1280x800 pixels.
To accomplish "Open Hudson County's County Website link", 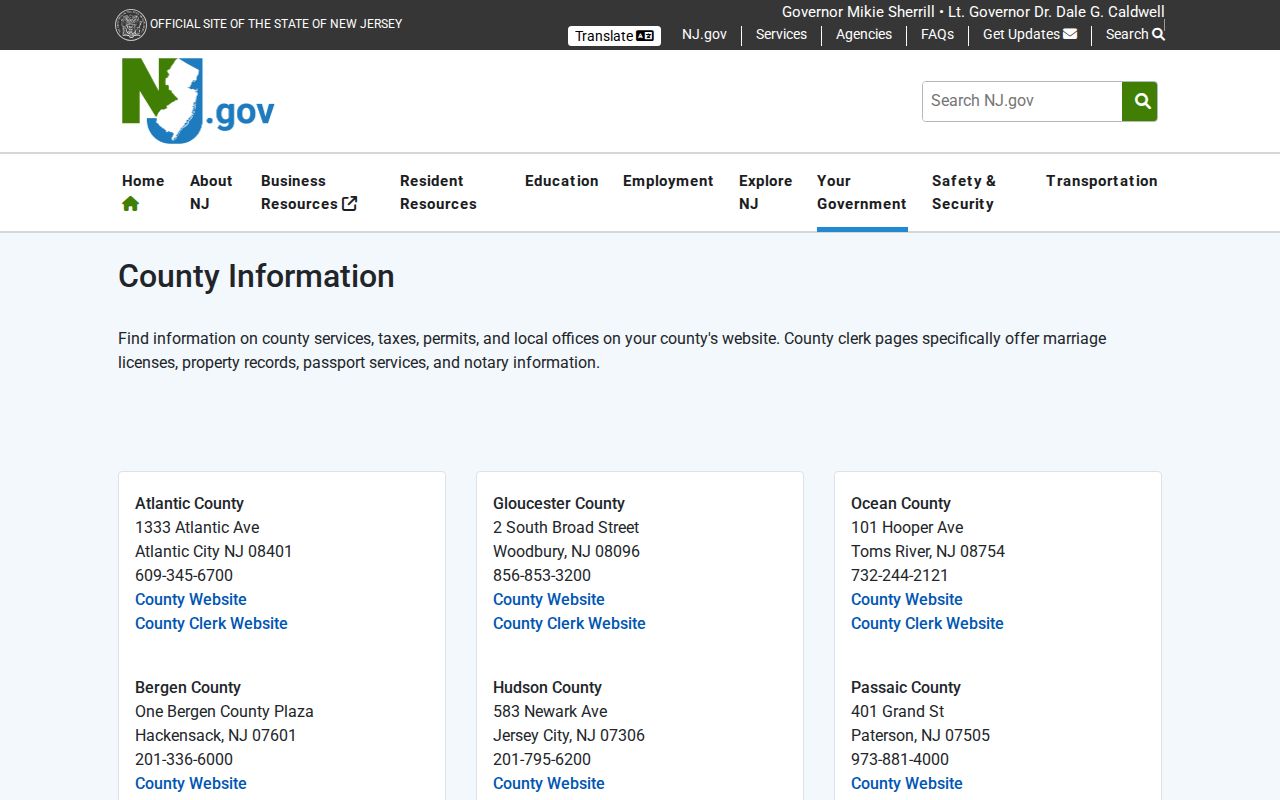I will pyautogui.click(x=549, y=783).
